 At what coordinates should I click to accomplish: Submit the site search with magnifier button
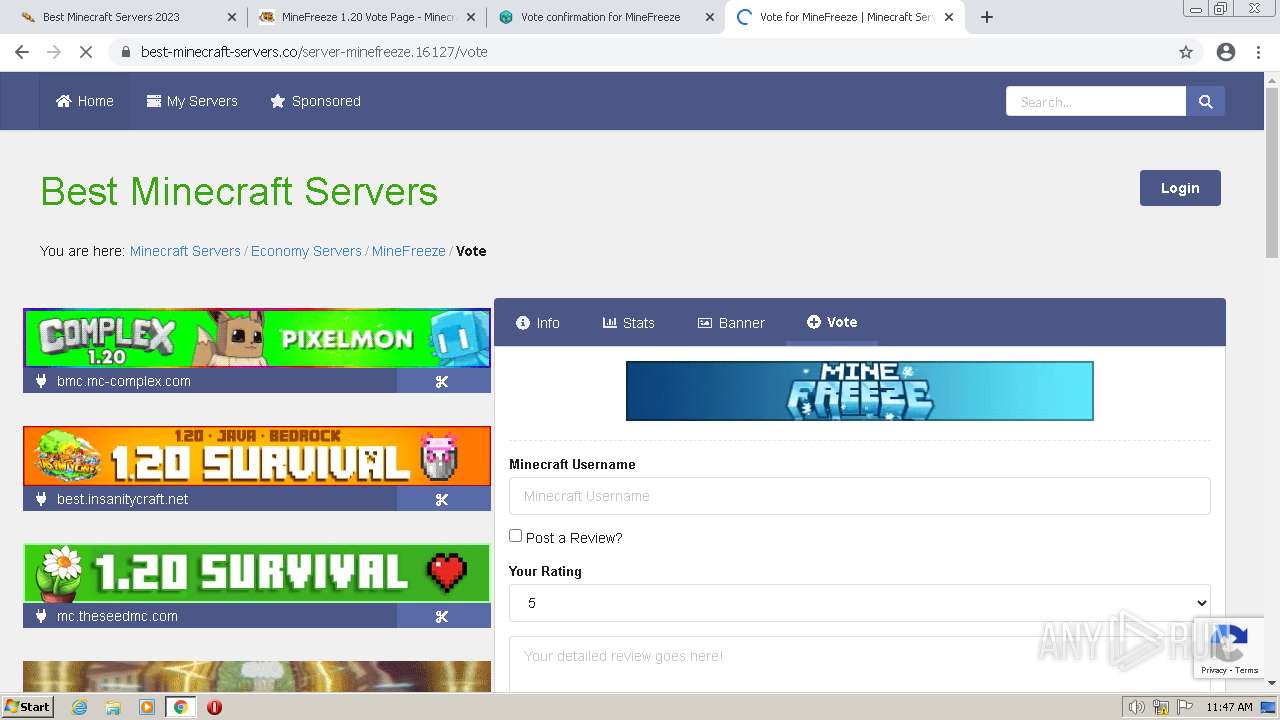[x=1205, y=101]
